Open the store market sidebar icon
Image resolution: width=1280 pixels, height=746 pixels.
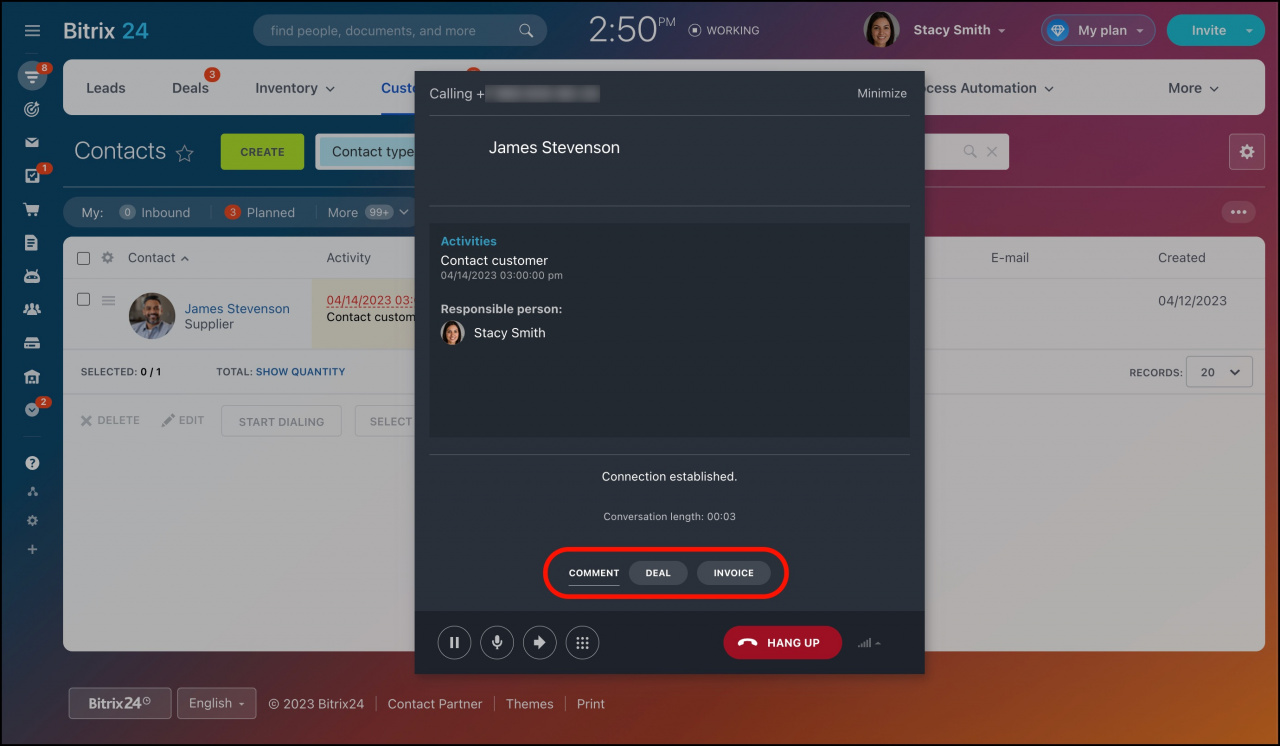(32, 377)
